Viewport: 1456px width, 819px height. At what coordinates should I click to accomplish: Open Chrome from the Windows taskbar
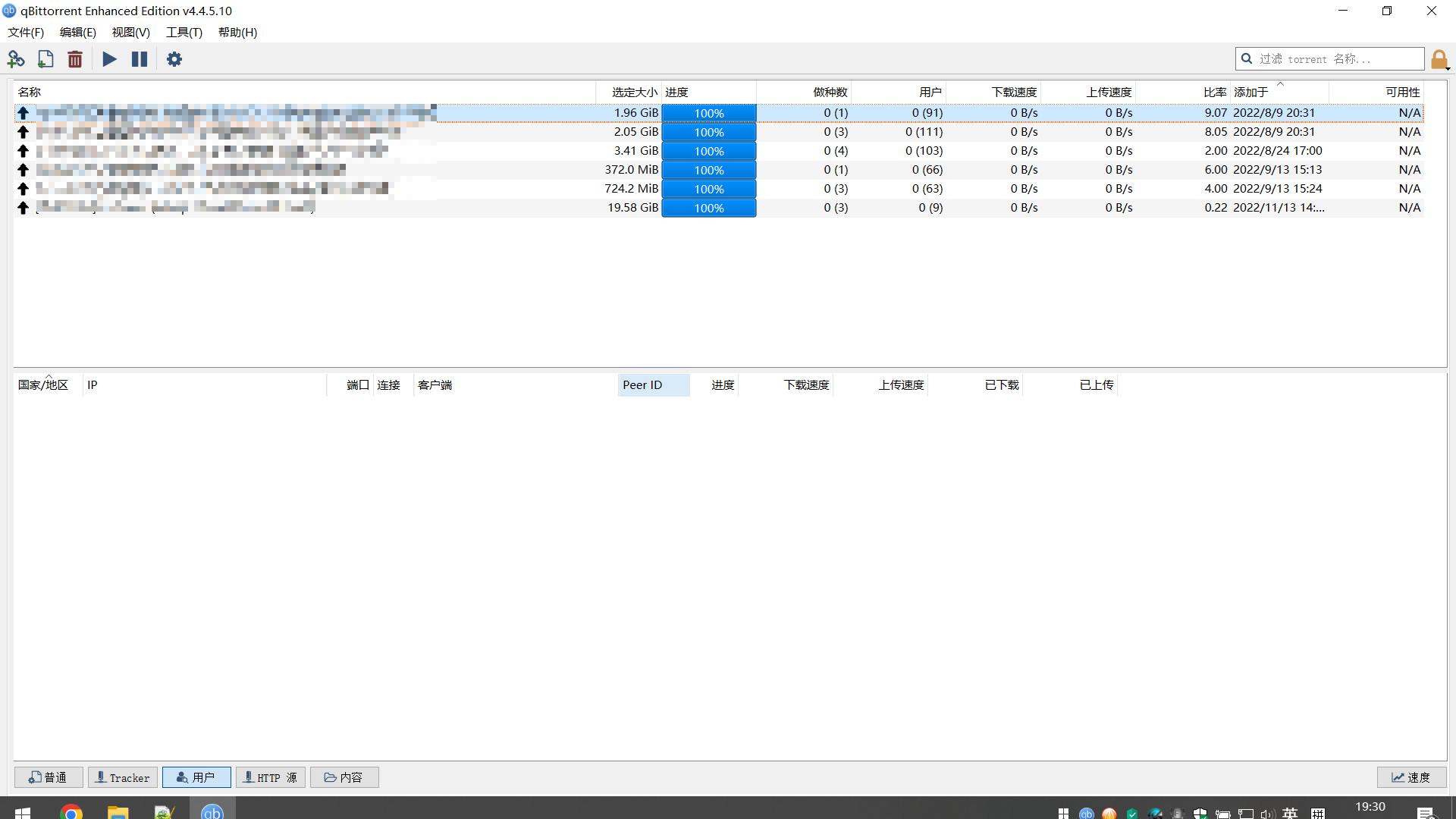click(71, 812)
